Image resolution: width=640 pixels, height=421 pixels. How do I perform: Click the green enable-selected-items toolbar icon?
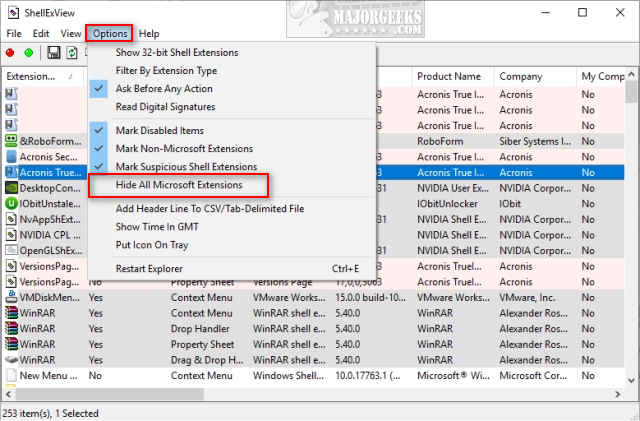tap(28, 52)
